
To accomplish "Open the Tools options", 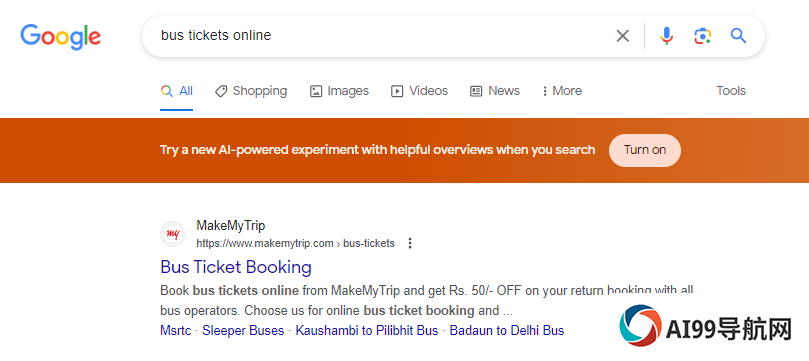I will pyautogui.click(x=731, y=91).
